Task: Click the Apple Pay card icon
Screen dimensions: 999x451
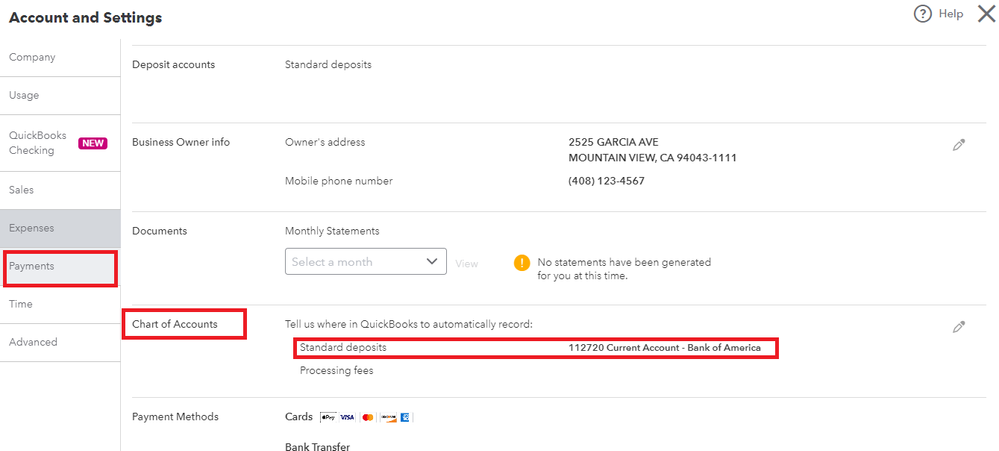Action: (328, 417)
